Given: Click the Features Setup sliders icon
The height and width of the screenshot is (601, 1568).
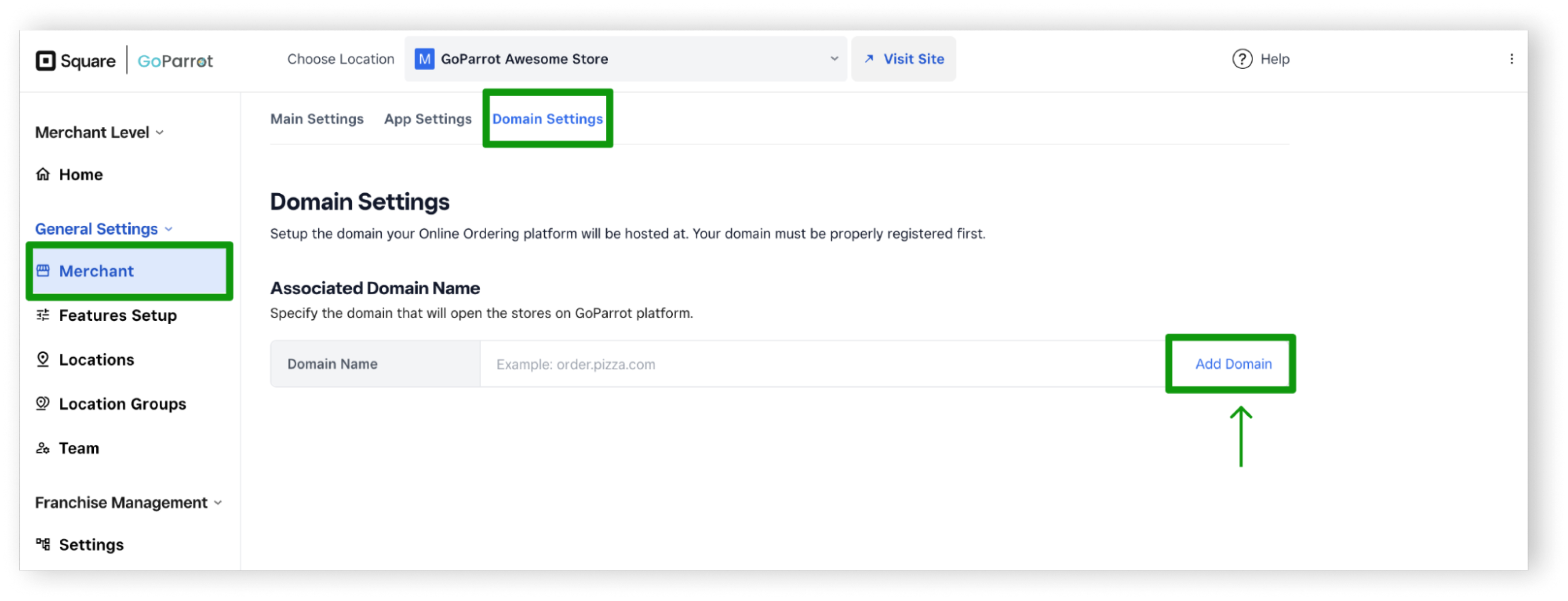Looking at the screenshot, I should coord(43,315).
